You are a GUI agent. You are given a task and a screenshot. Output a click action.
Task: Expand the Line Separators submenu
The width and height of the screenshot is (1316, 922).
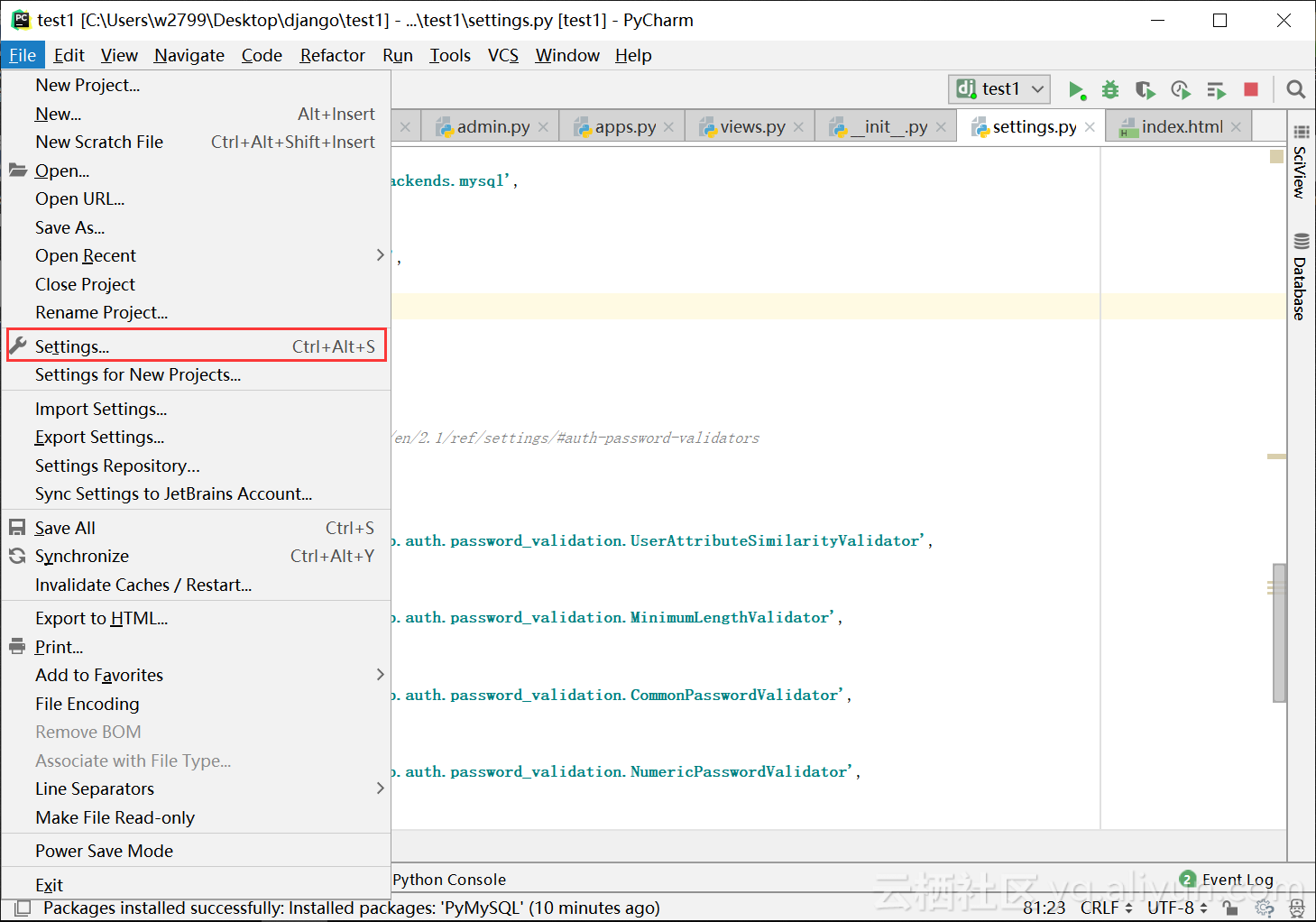pyautogui.click(x=197, y=788)
